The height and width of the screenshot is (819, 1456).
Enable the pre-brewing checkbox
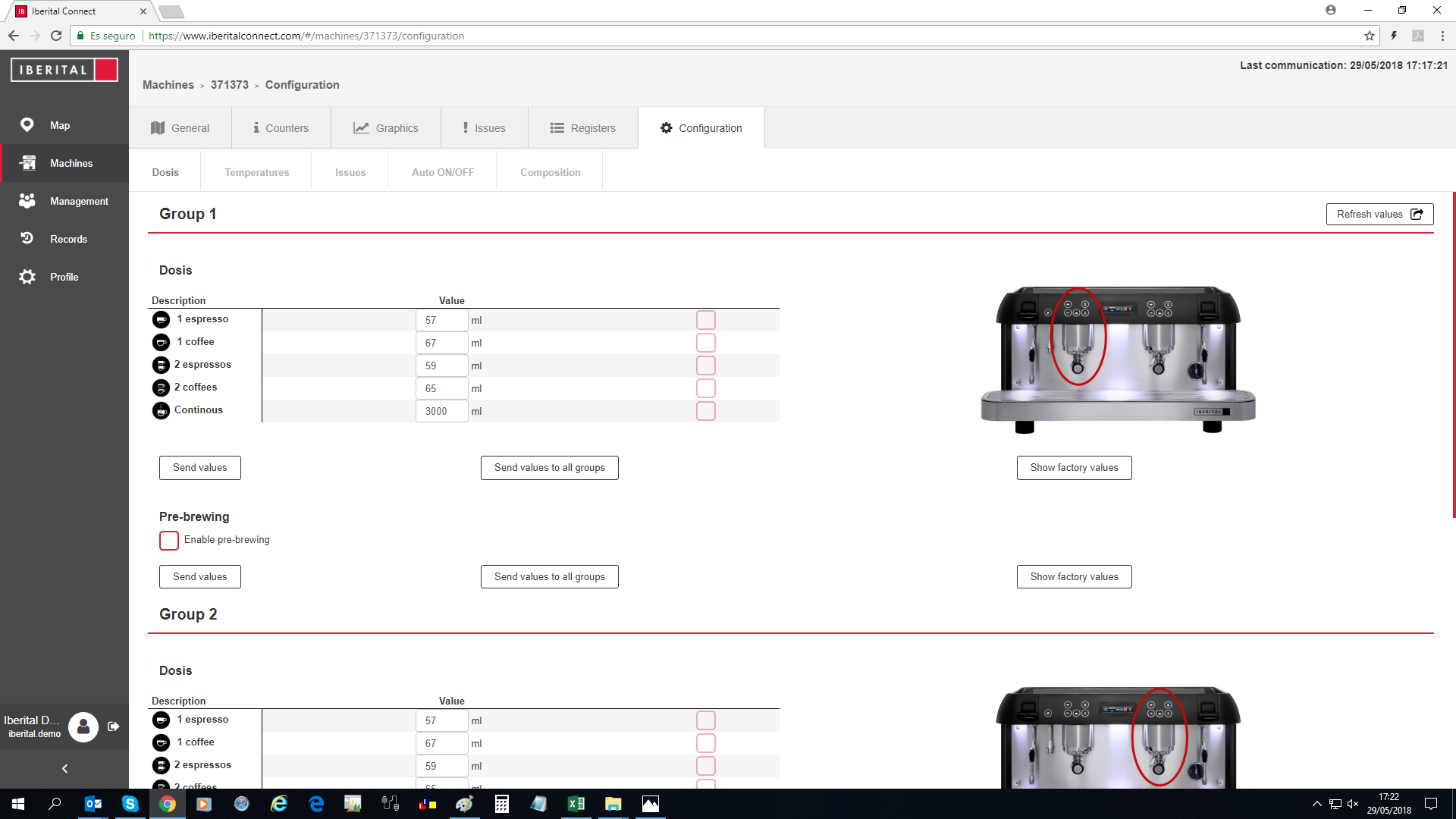(169, 540)
